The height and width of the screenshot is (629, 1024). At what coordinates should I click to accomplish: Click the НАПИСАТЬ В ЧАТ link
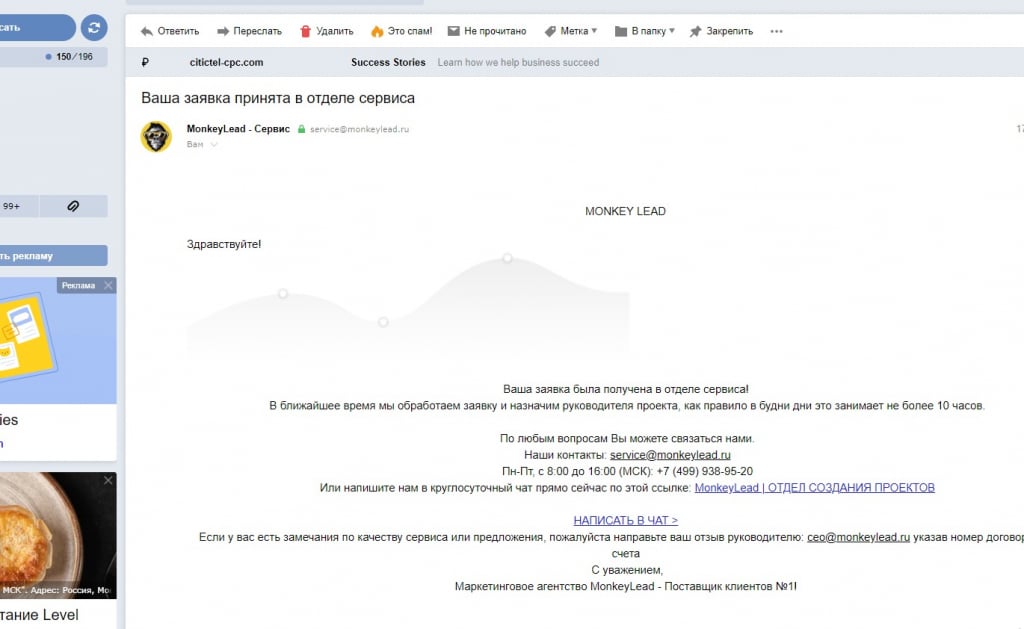point(626,521)
